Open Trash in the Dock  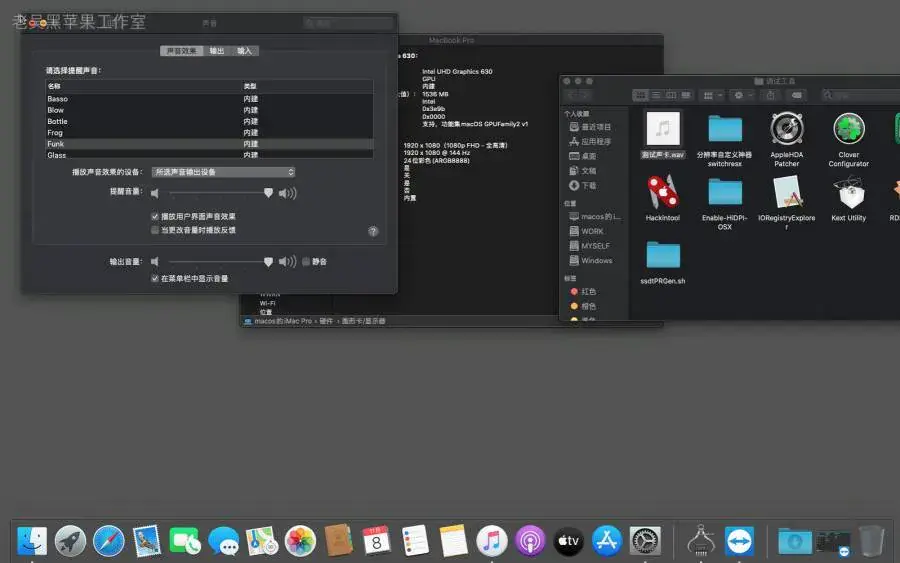click(871, 541)
